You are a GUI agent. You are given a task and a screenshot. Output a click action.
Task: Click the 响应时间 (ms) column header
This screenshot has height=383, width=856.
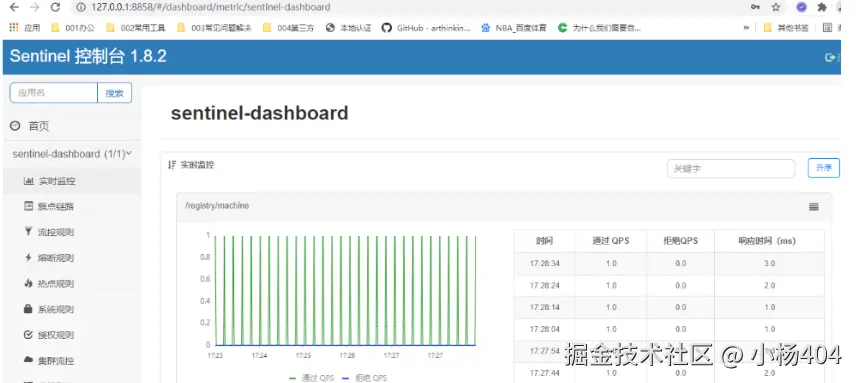[x=769, y=241]
